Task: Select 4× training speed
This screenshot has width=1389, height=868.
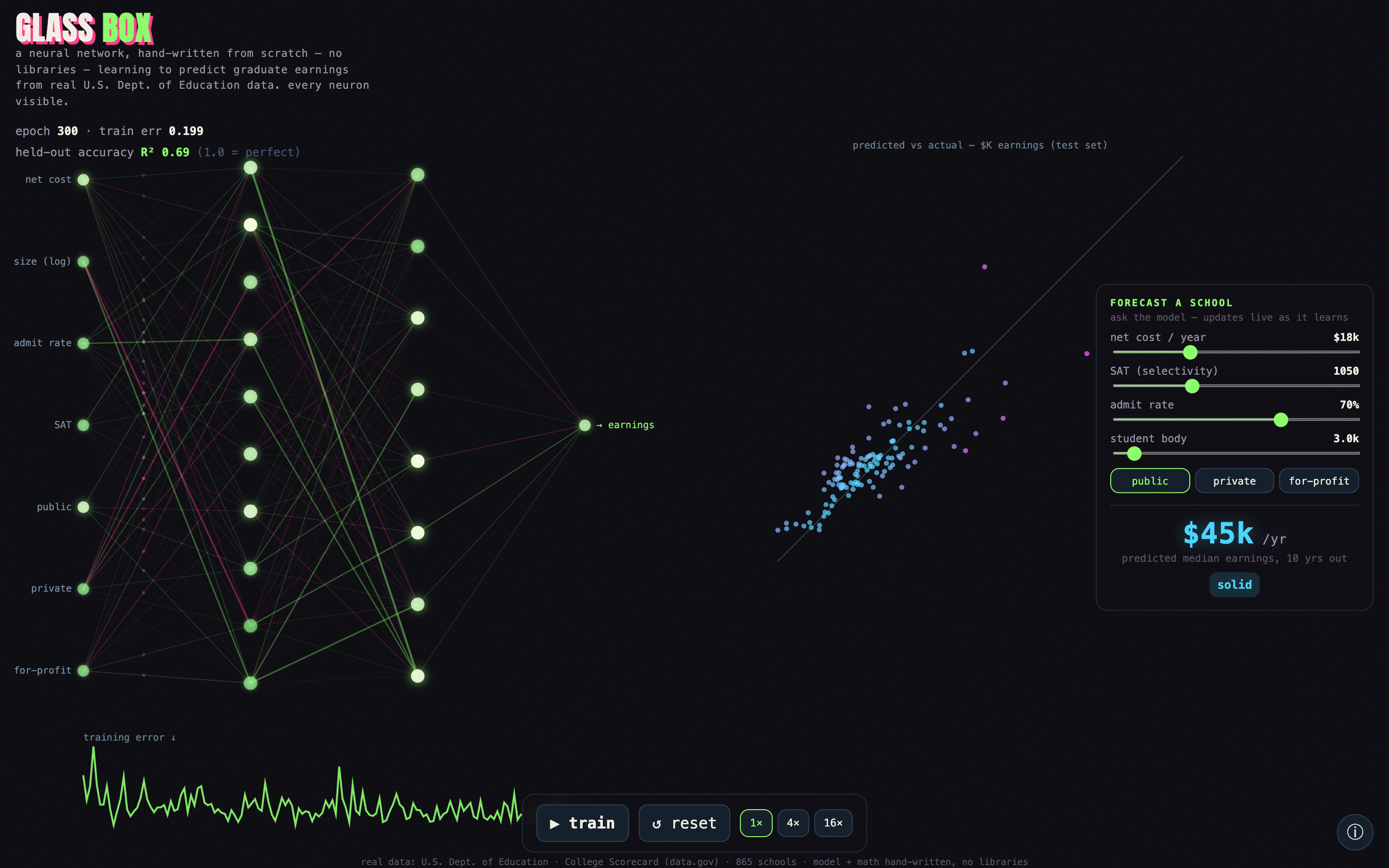Action: point(793,823)
